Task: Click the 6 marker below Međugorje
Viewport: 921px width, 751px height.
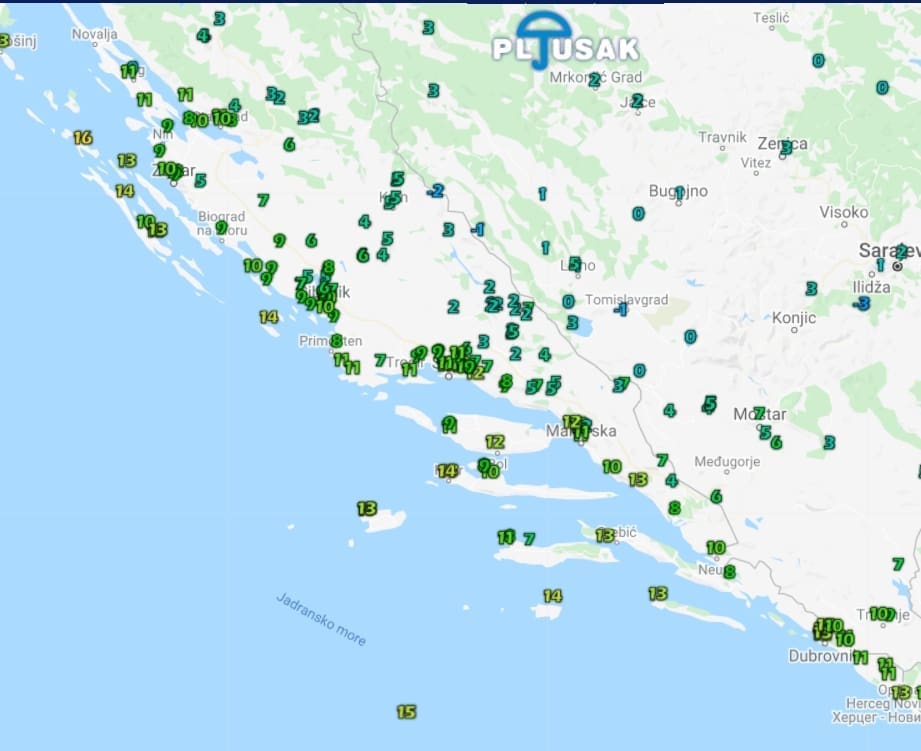Action: [716, 496]
